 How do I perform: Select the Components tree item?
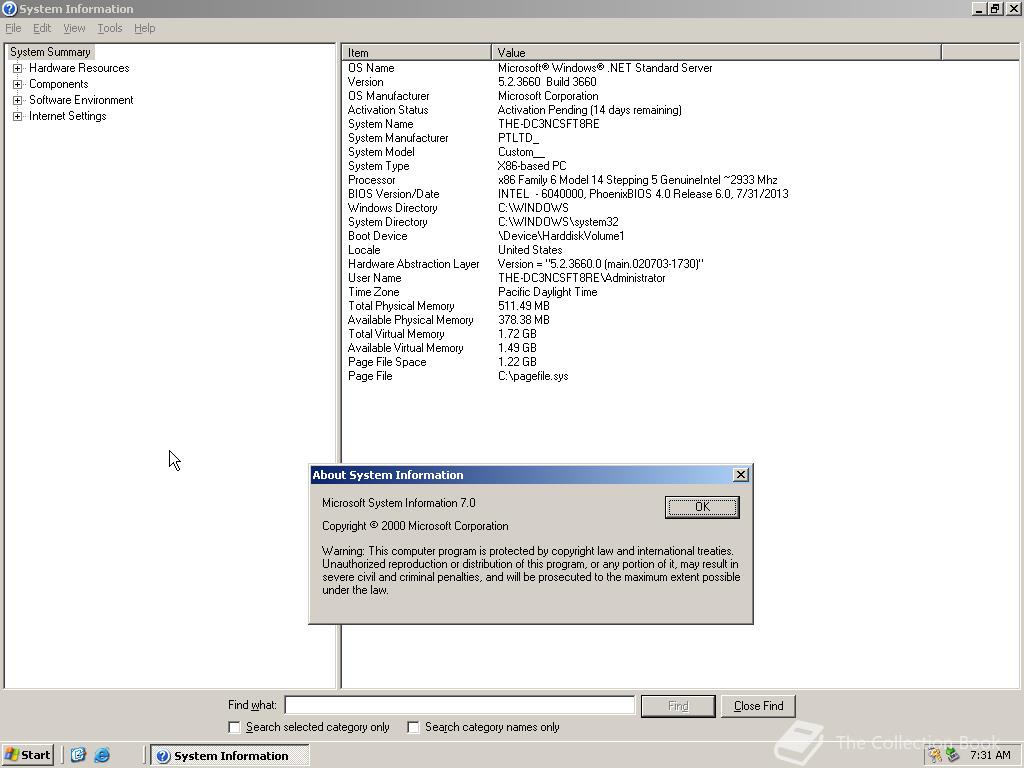pos(59,84)
